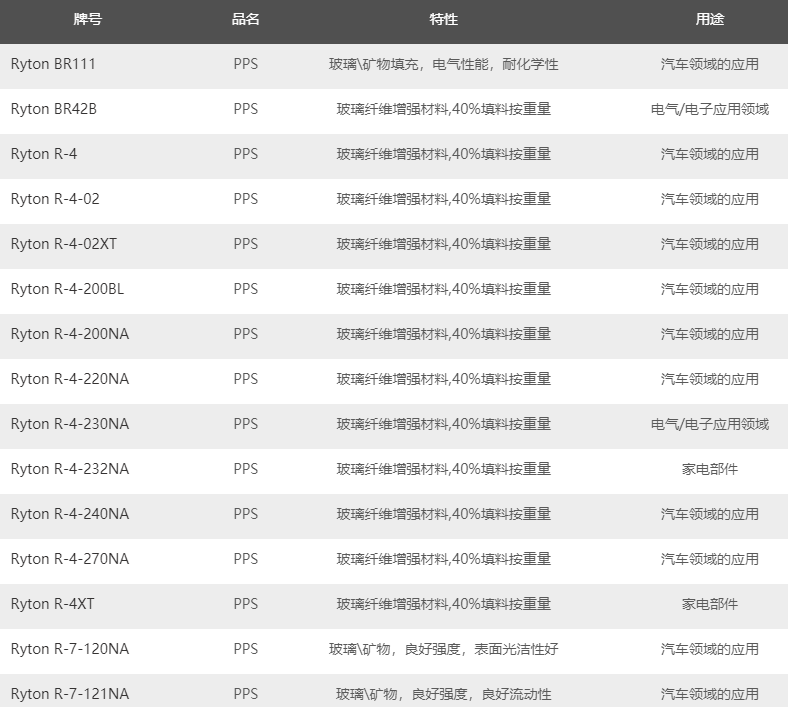788x707 pixels.
Task: Click Ryton R-4-230NA grade name
Action: click(69, 424)
